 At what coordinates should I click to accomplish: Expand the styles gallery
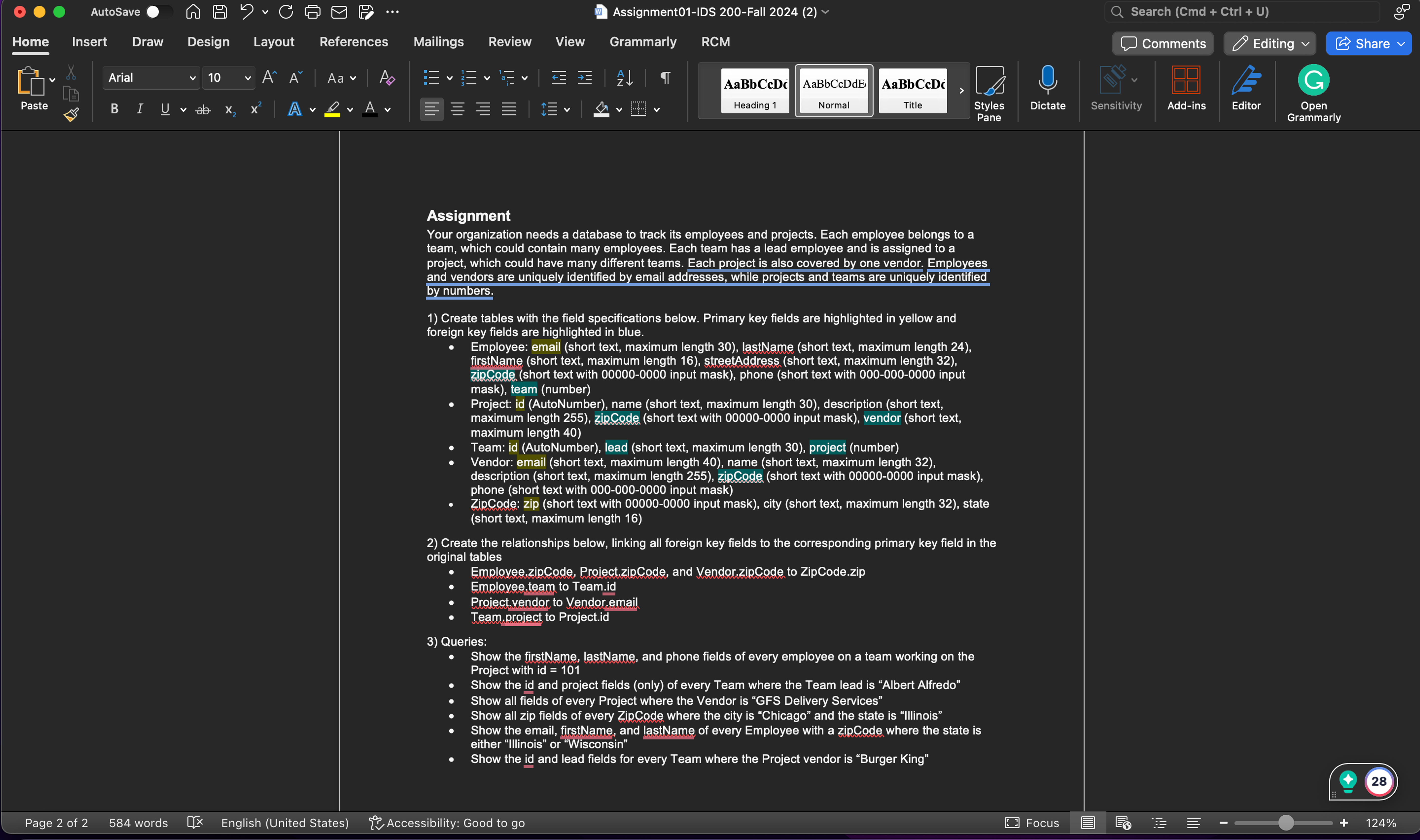[961, 90]
